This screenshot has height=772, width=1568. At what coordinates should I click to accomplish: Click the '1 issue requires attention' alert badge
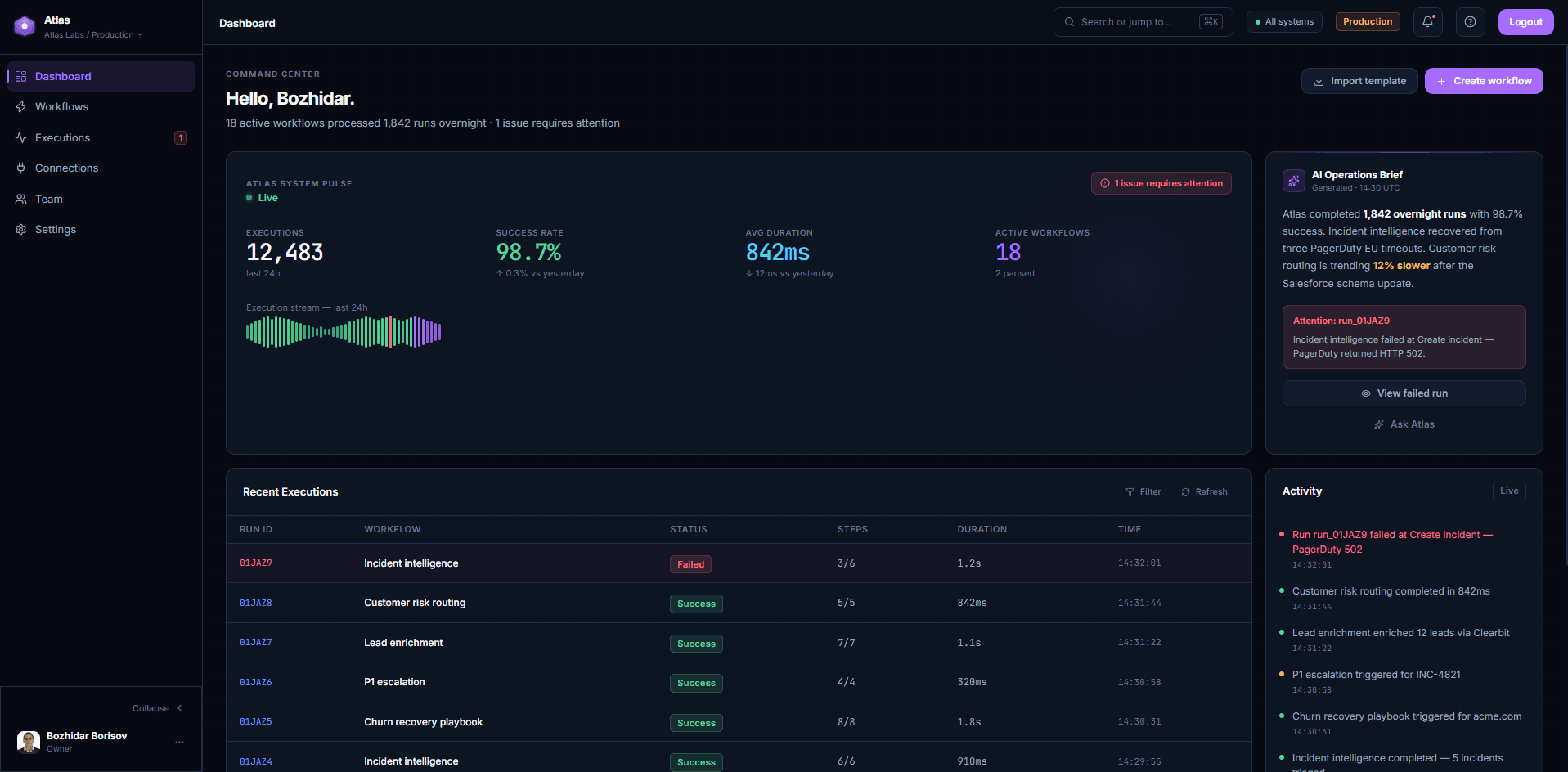point(1161,183)
